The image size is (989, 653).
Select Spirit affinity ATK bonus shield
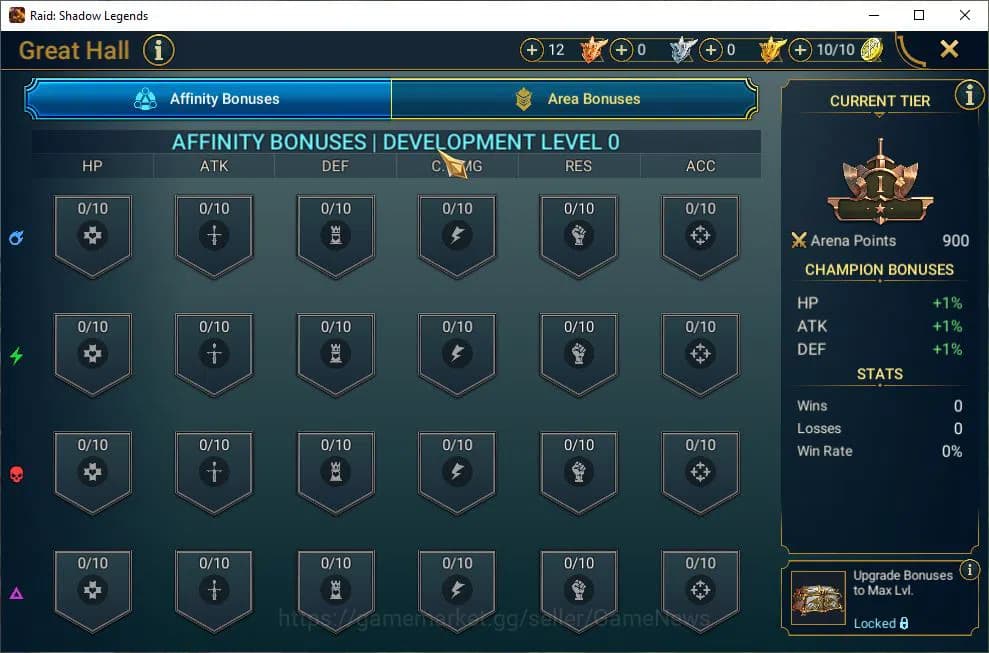[214, 354]
